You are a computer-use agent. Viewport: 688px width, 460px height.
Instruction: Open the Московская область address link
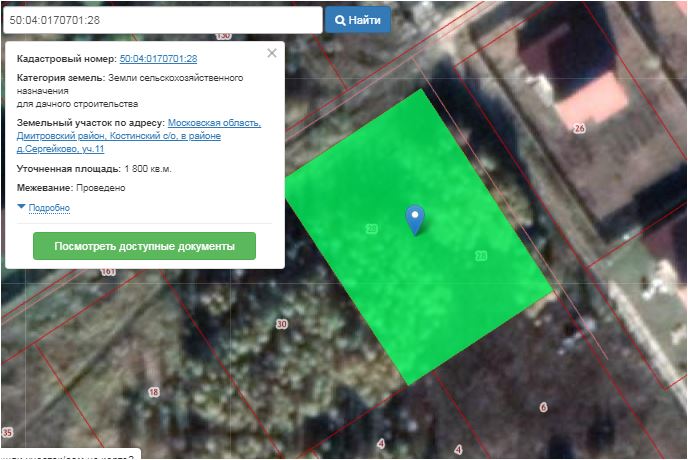214,123
